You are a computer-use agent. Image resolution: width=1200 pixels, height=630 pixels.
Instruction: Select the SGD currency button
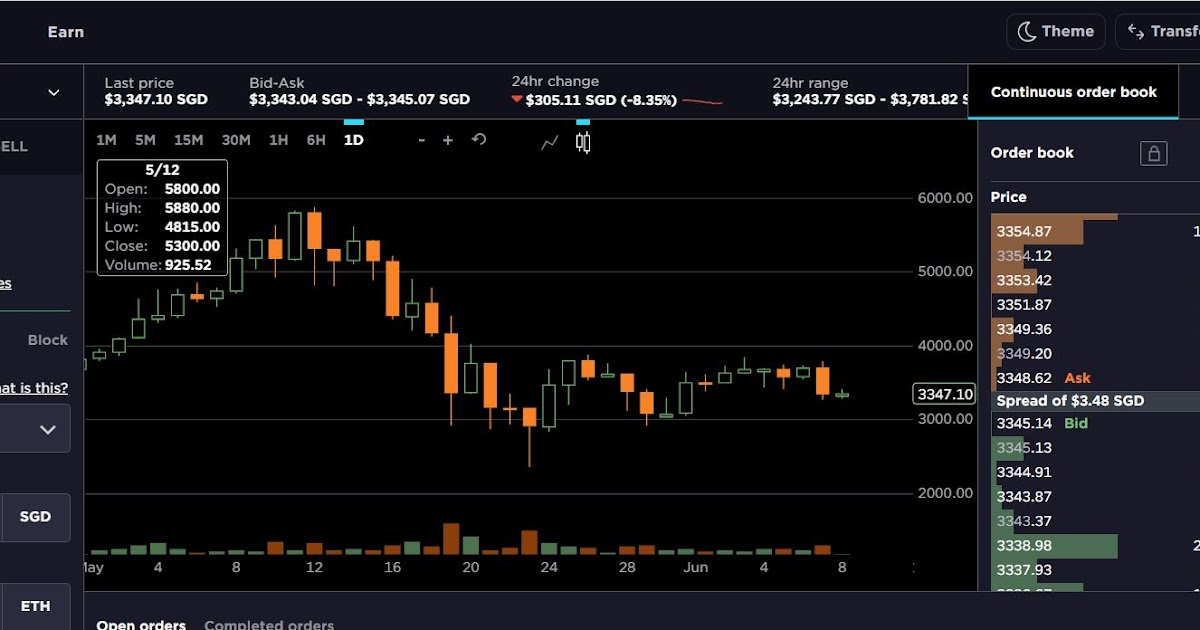[x=36, y=517]
